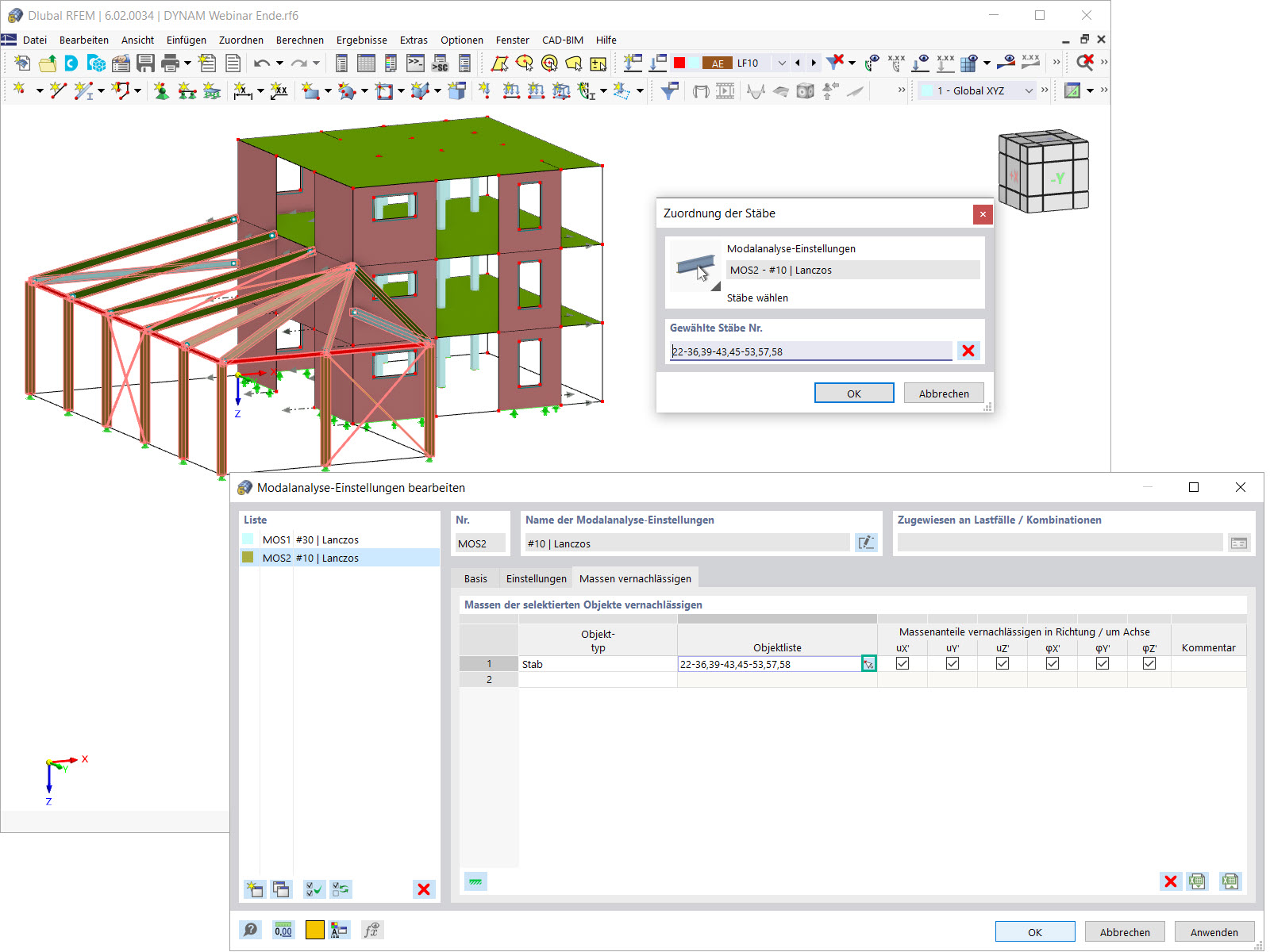Click the undo arrow icon
The height and width of the screenshot is (952, 1270).
(x=262, y=63)
